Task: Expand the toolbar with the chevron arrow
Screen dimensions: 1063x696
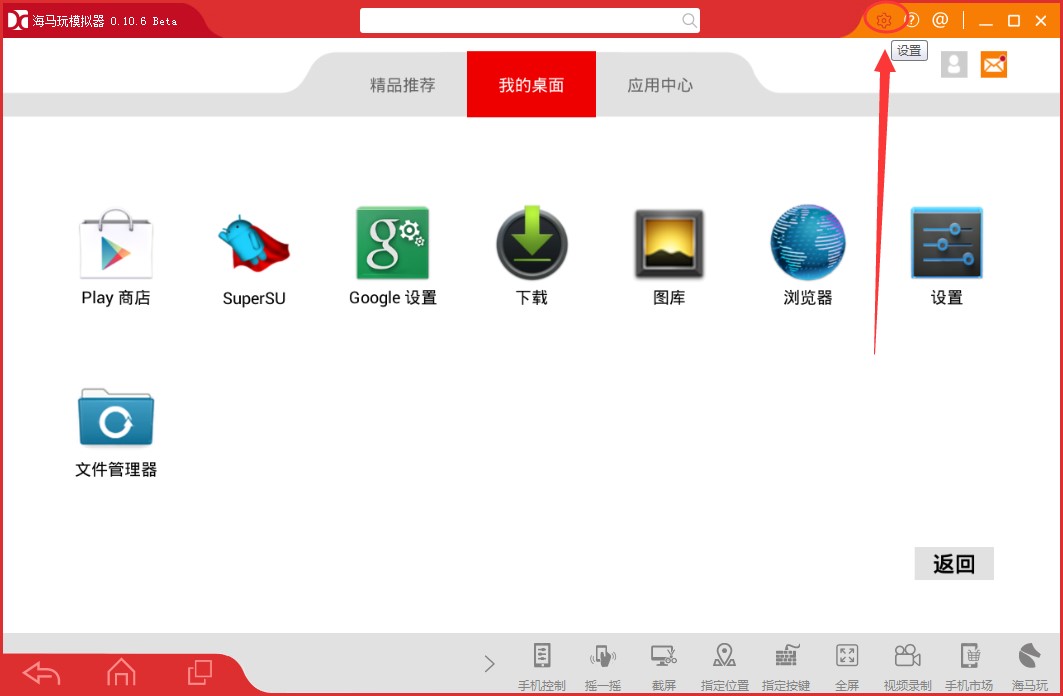Action: click(x=489, y=663)
